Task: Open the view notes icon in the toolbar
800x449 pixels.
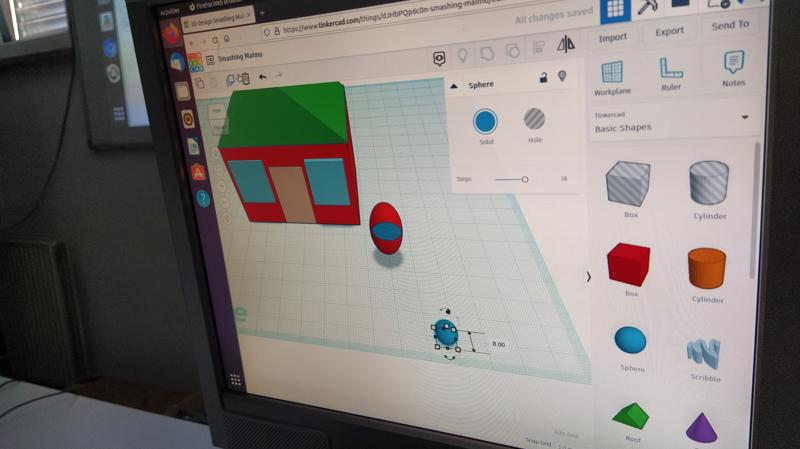Action: (x=439, y=59)
